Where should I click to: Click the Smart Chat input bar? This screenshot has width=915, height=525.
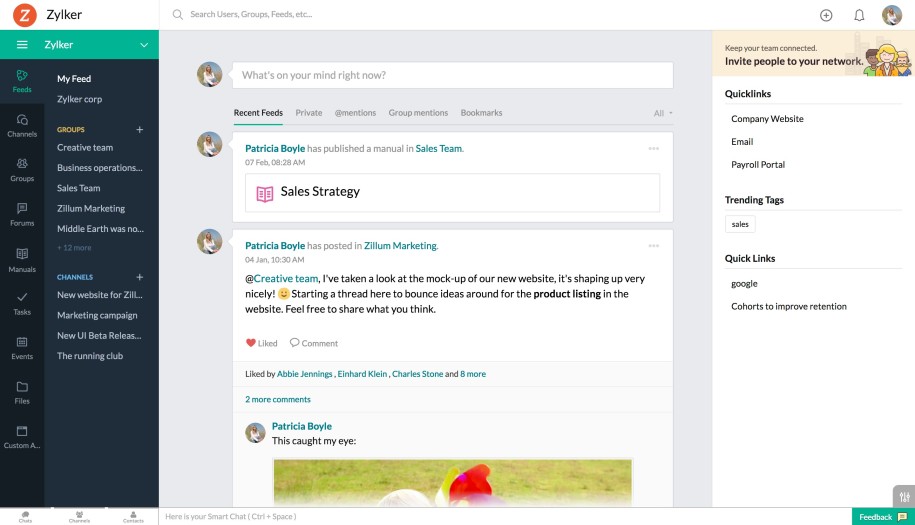coord(505,517)
